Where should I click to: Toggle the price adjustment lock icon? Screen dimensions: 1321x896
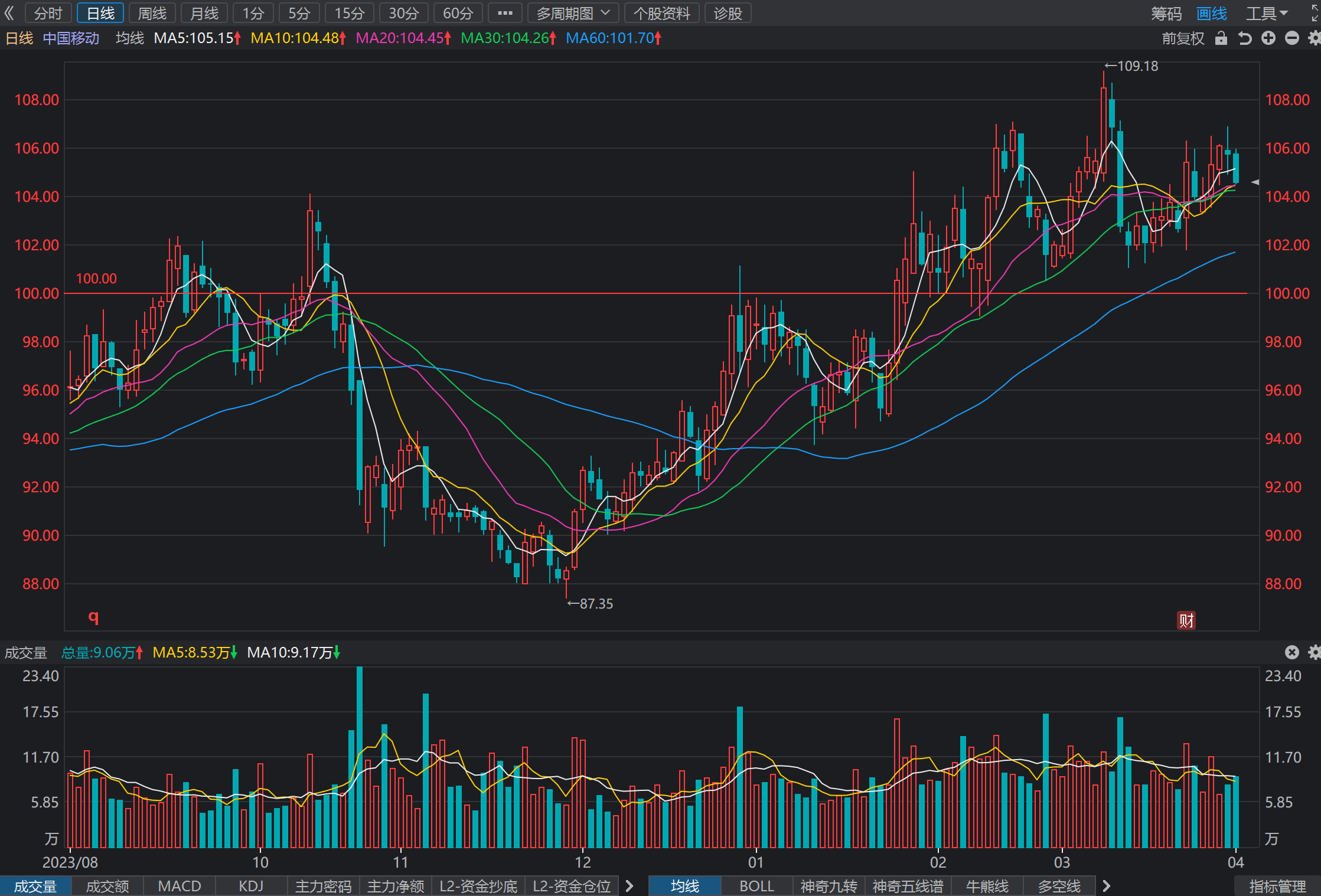[1221, 38]
